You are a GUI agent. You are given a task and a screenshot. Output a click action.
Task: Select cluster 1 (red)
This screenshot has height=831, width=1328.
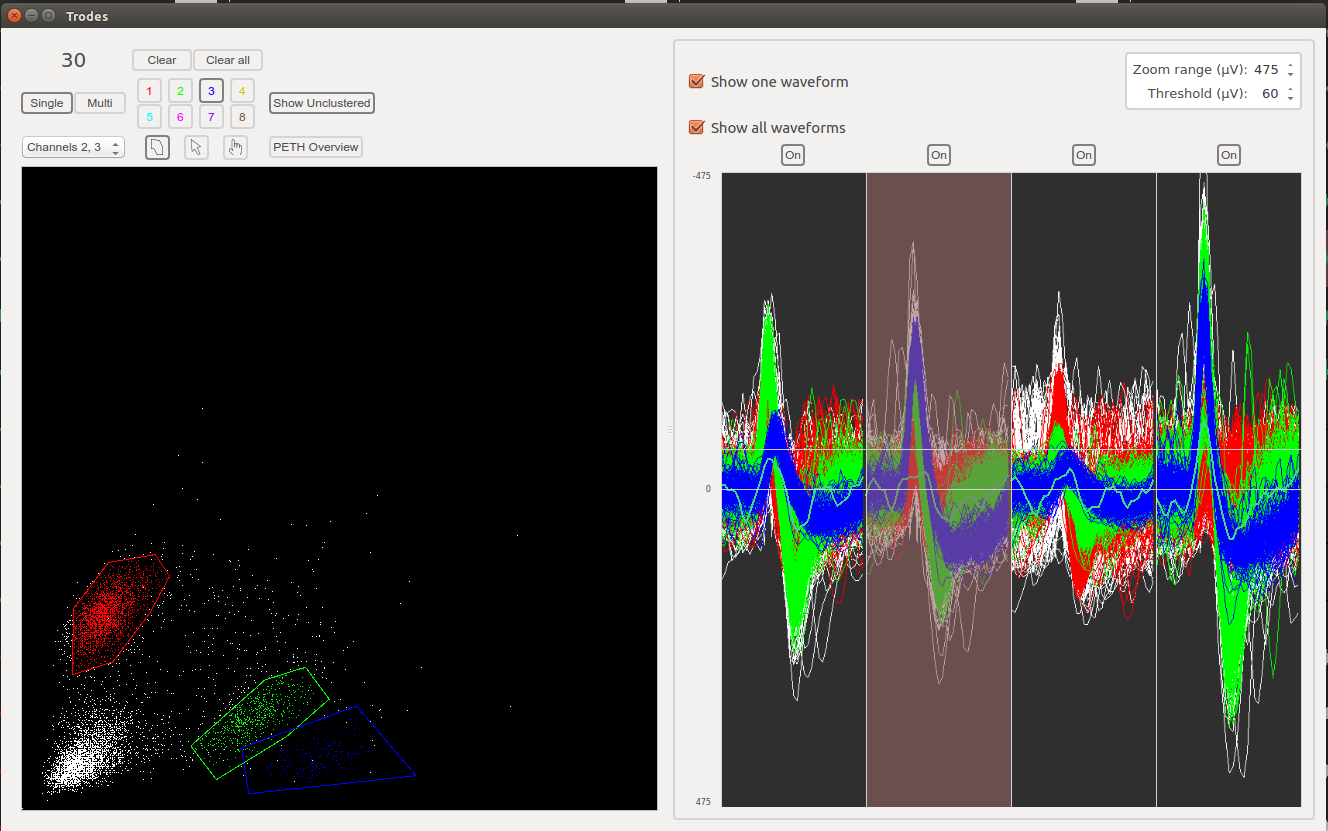point(149,91)
